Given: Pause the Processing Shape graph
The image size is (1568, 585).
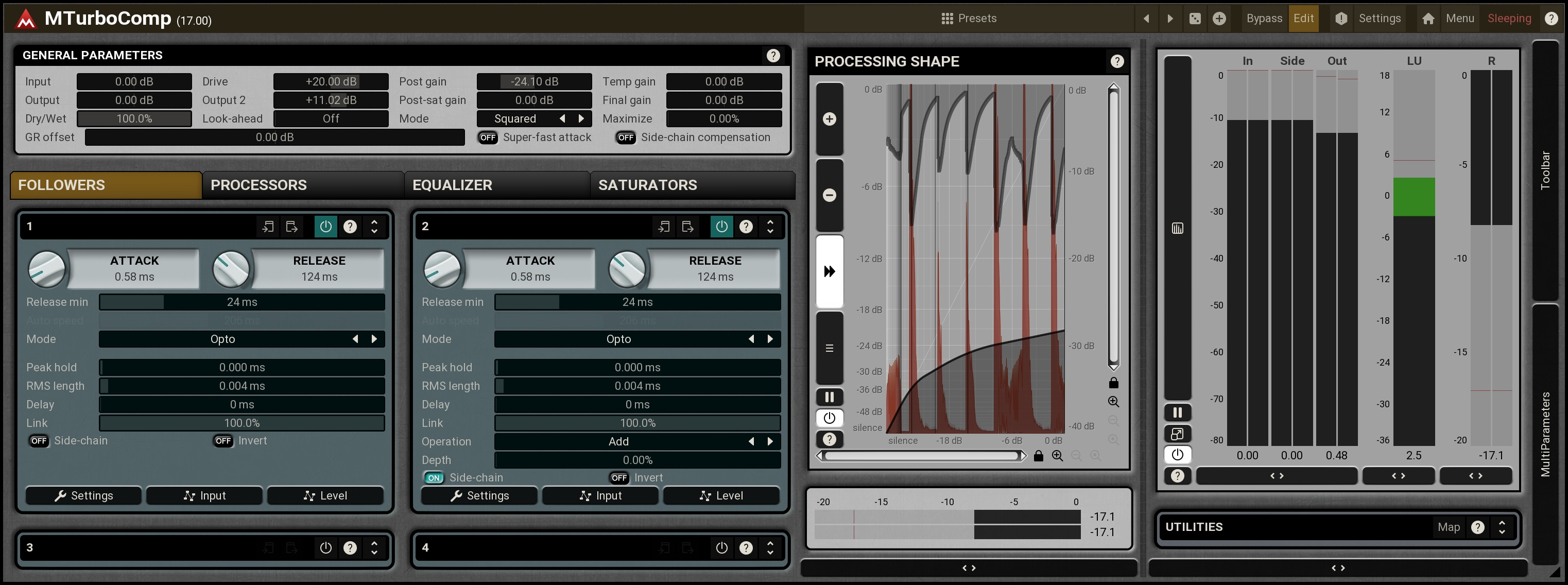Looking at the screenshot, I should click(829, 398).
